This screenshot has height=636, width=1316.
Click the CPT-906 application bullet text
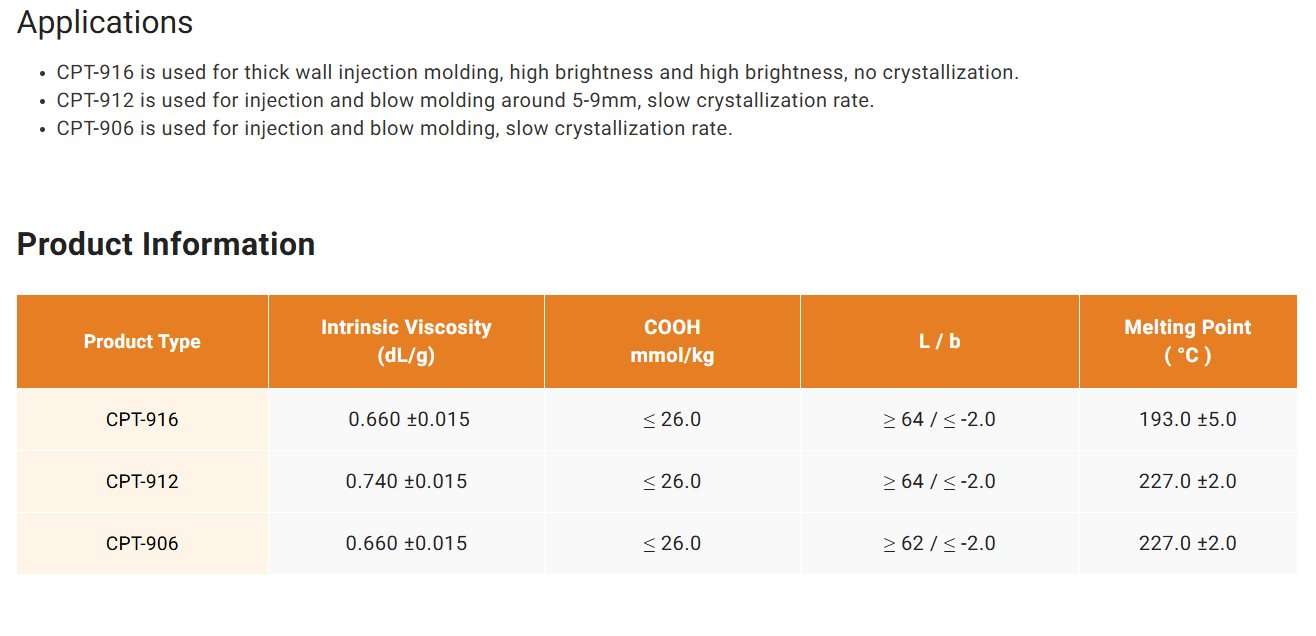[394, 128]
